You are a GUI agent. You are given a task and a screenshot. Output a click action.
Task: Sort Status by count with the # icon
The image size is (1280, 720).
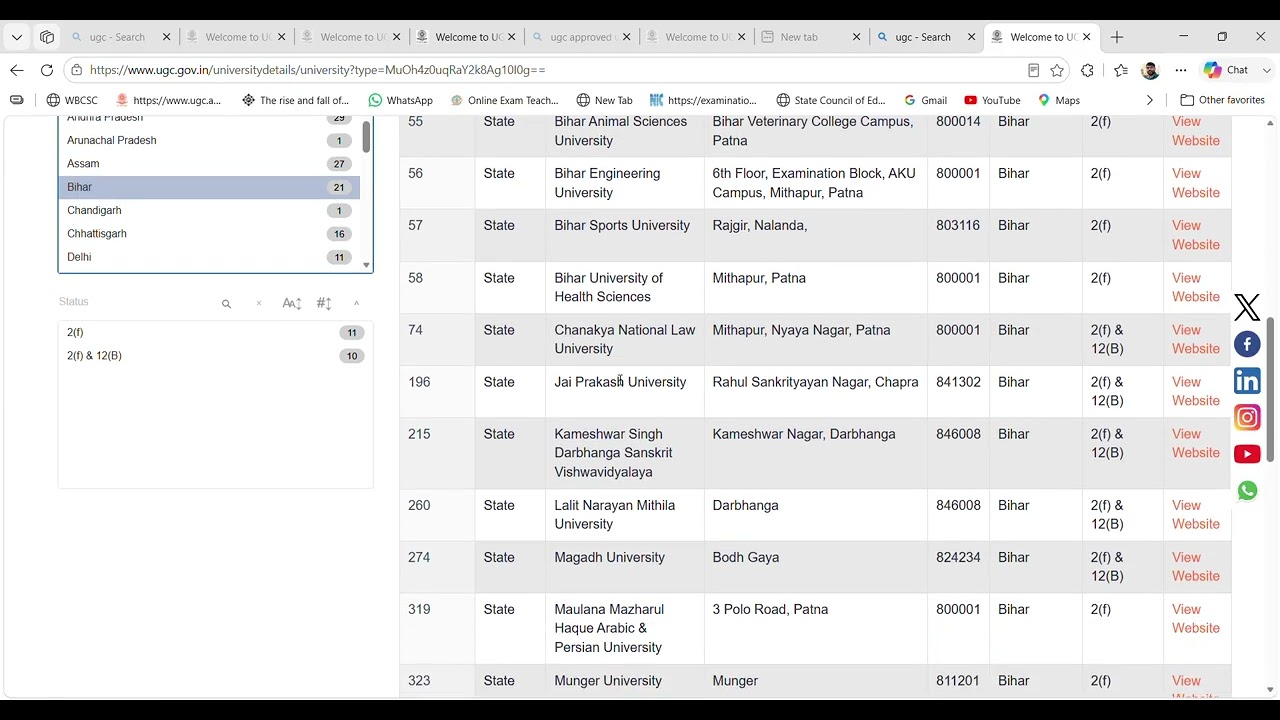coord(324,303)
